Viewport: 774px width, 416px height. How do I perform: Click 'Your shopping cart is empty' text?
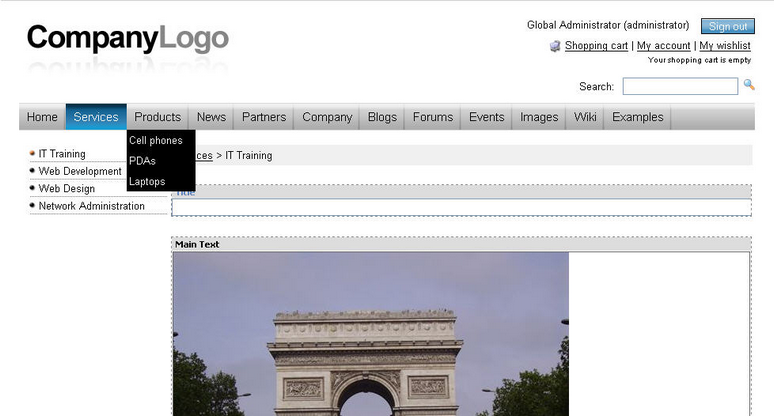(x=699, y=60)
